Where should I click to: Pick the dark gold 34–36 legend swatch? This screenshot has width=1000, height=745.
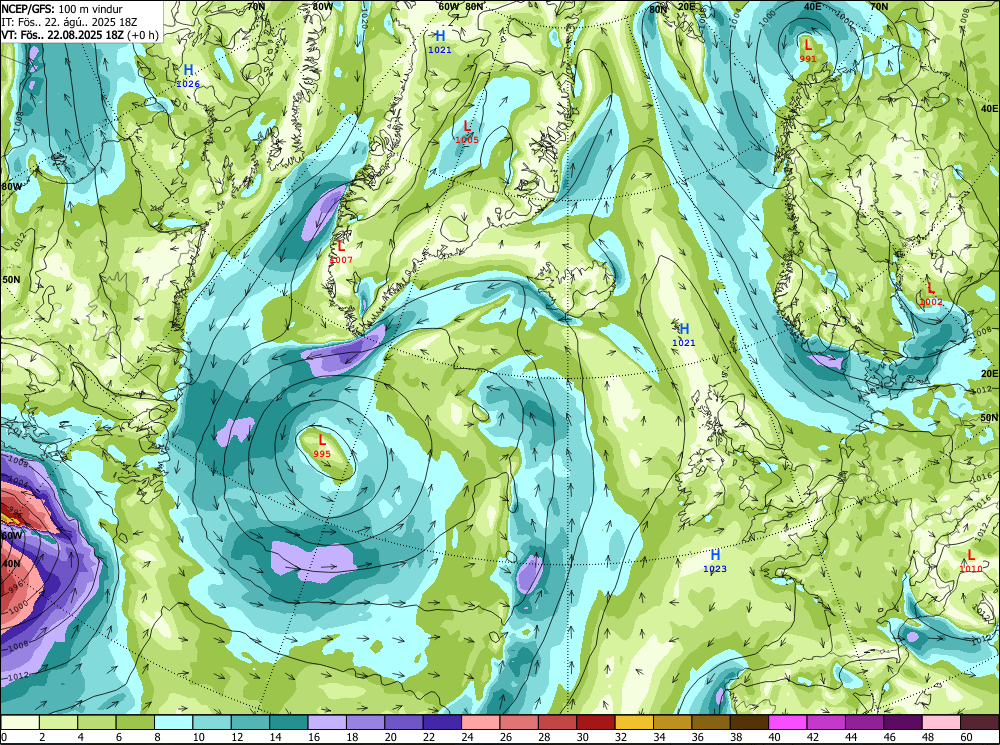pyautogui.click(x=672, y=722)
